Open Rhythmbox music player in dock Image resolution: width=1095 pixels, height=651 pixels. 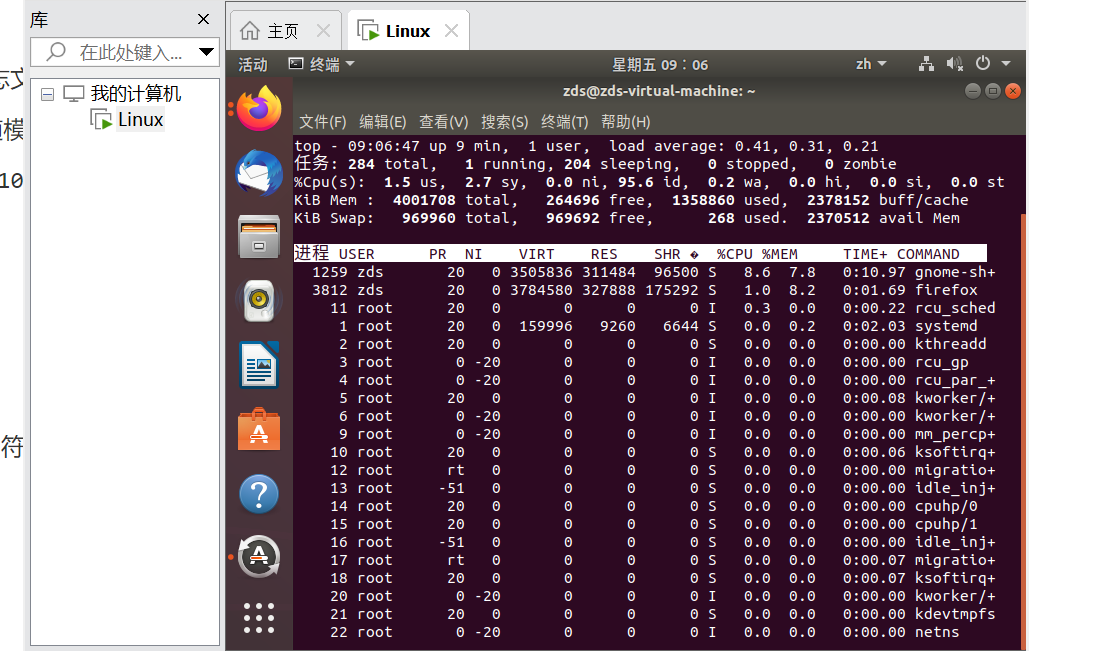click(x=259, y=300)
